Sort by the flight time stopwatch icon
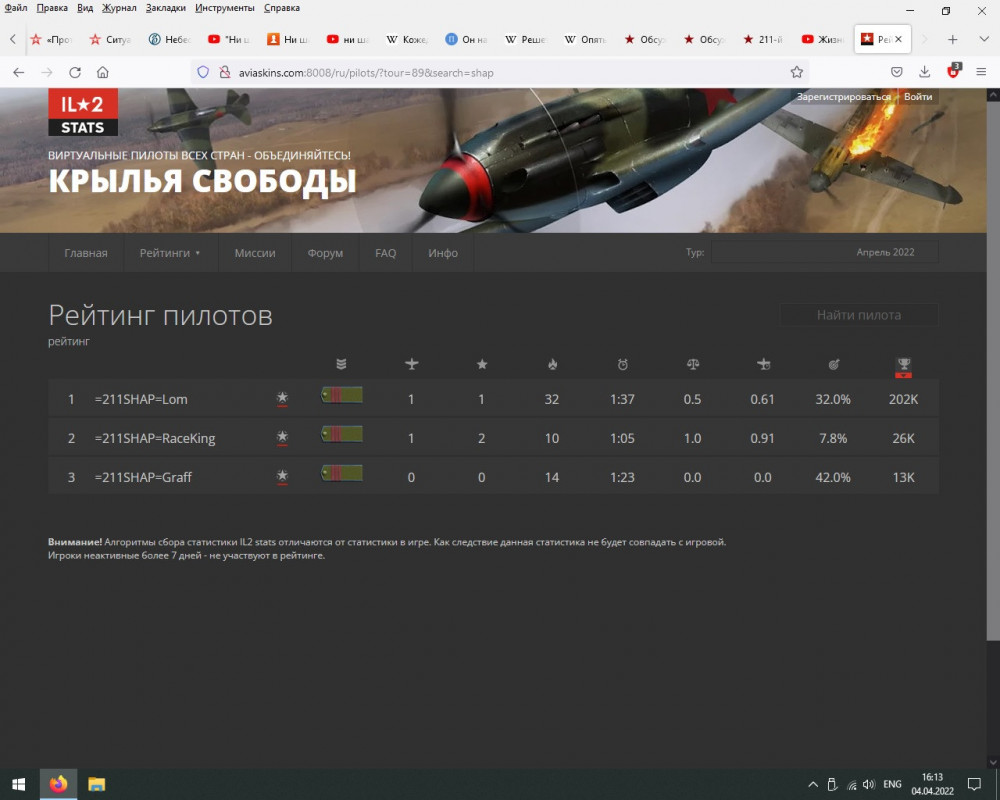 coord(622,363)
